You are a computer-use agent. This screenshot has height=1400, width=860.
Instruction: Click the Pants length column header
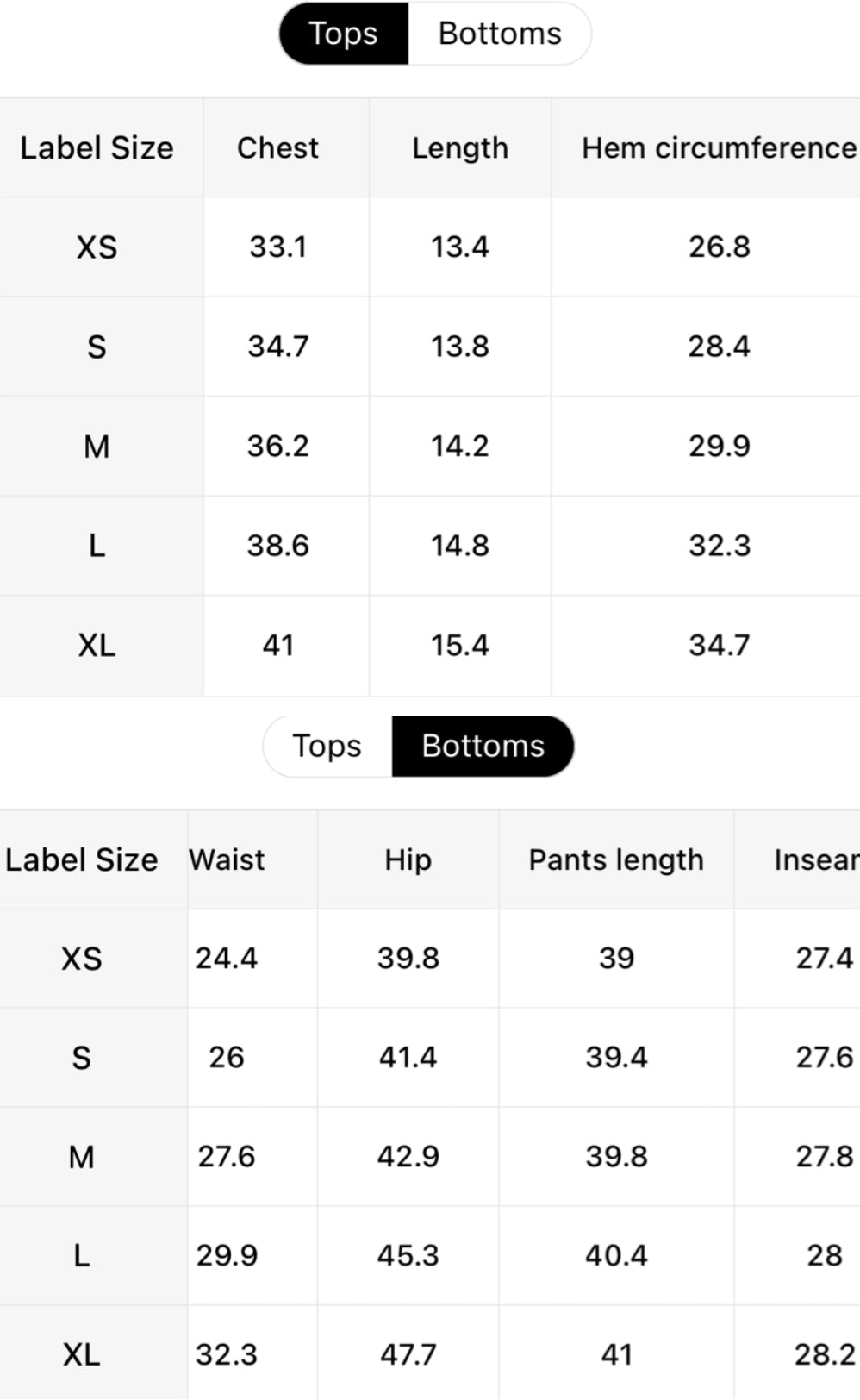[616, 859]
